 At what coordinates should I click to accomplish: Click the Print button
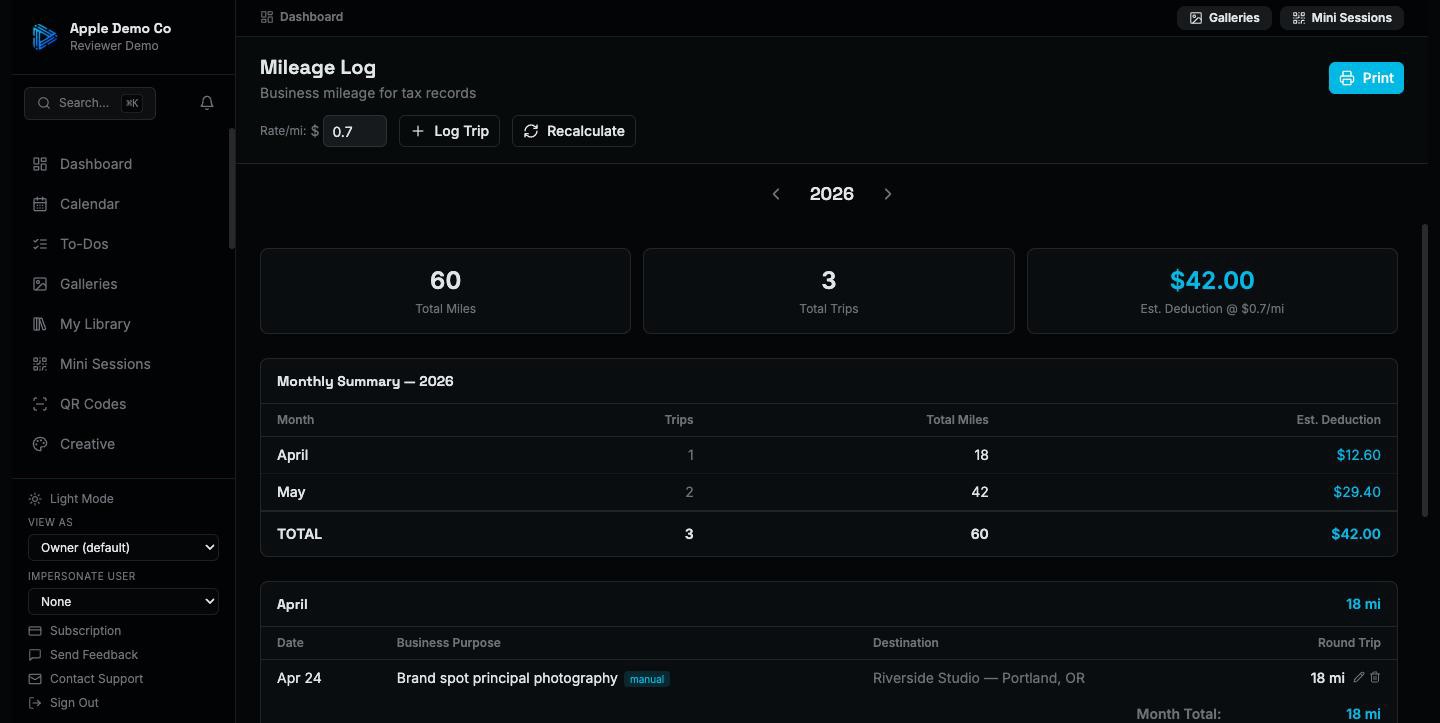pos(1366,78)
